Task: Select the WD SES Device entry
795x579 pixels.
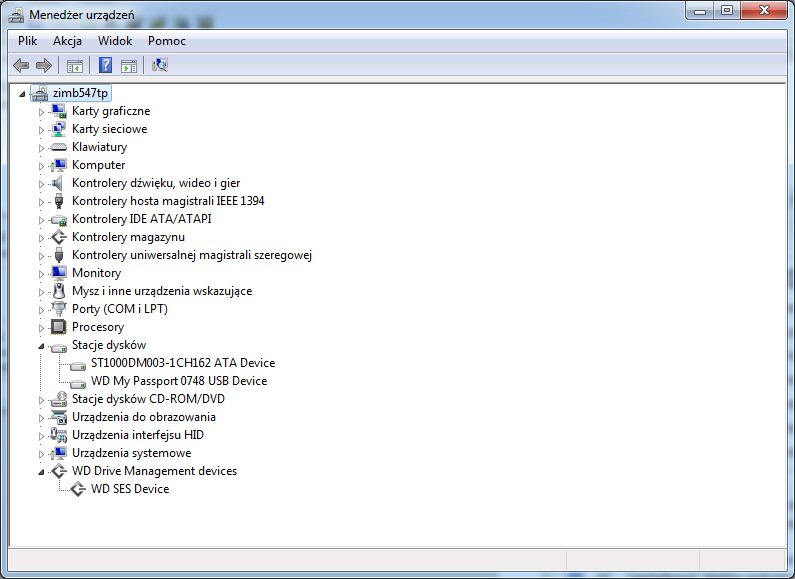Action: pyautogui.click(x=130, y=489)
